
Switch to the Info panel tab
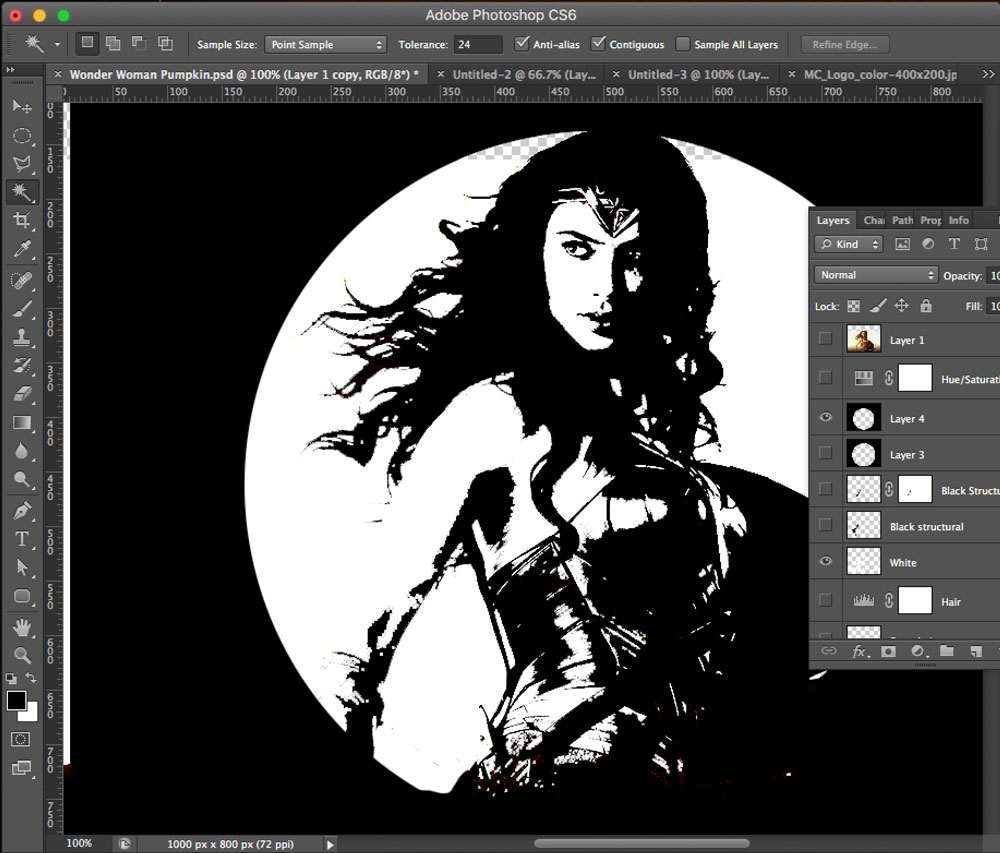pos(958,220)
